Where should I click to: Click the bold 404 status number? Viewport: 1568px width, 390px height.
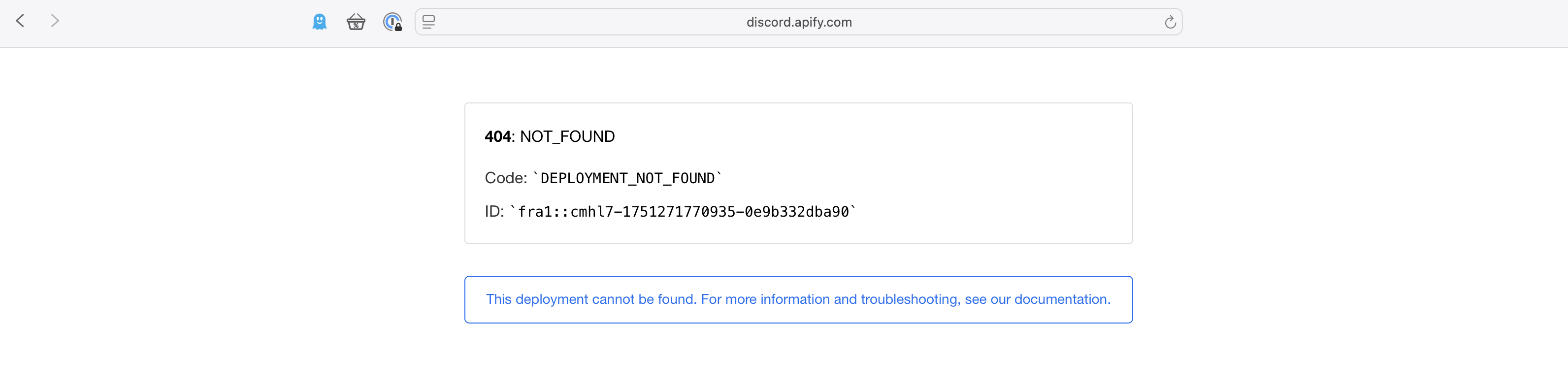(x=497, y=136)
